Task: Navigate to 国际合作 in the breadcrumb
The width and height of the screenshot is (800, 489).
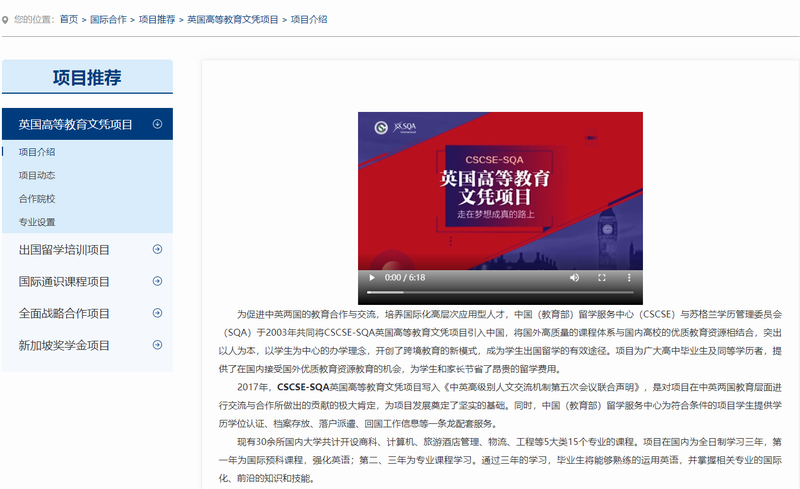Action: (x=108, y=19)
